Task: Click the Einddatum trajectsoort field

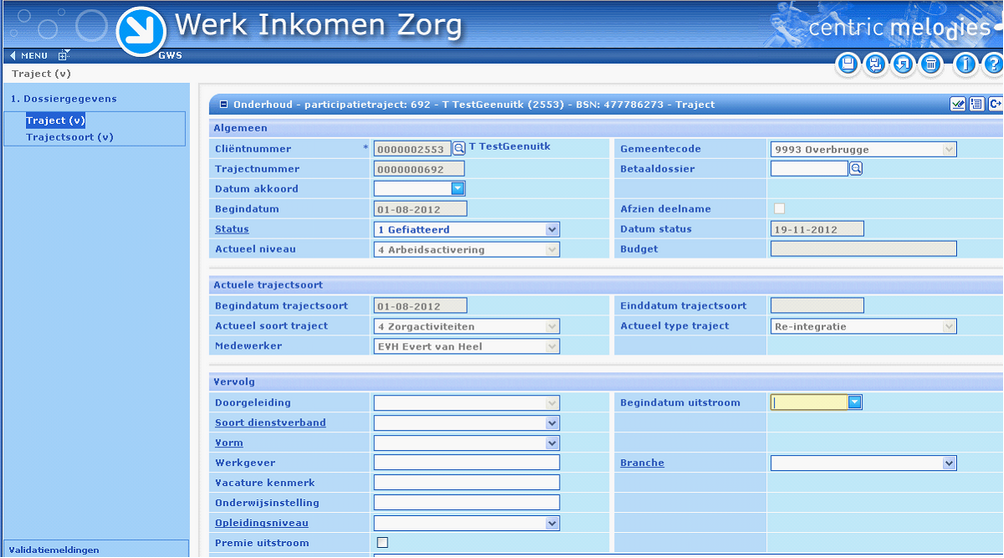Action: coord(817,306)
